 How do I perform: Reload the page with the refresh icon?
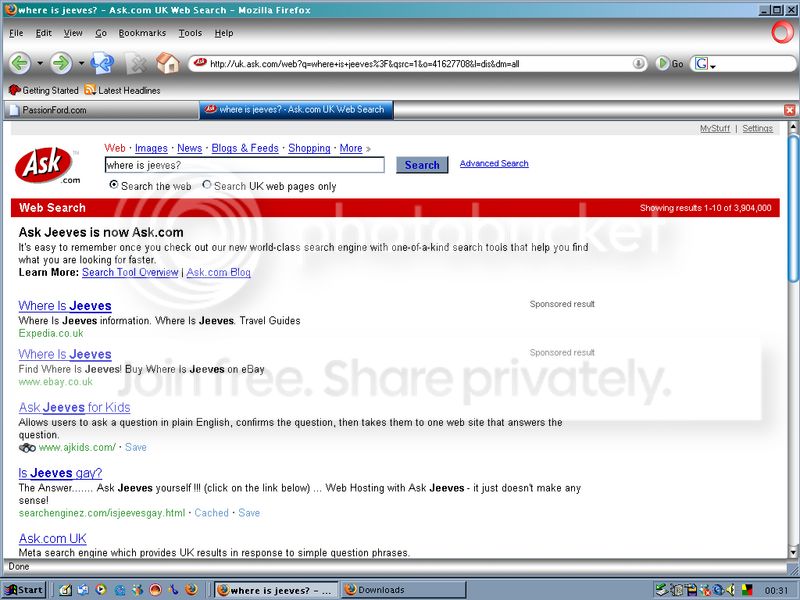[102, 63]
